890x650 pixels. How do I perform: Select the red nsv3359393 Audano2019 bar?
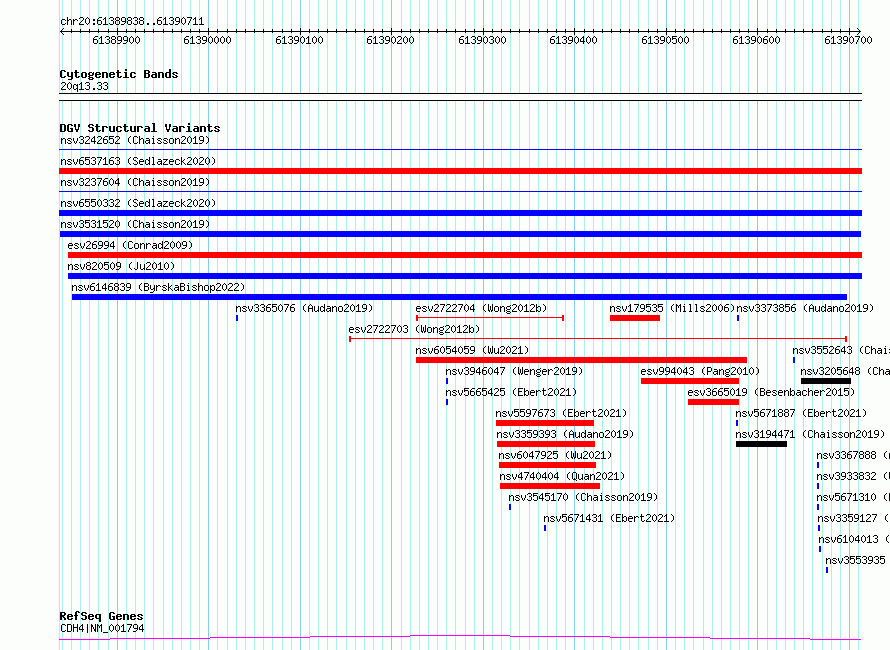545,444
